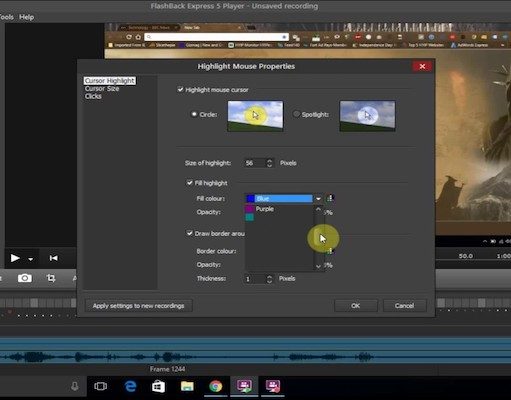Toggle Highlight mouse cursor checkbox
511x400 pixels.
180,89
